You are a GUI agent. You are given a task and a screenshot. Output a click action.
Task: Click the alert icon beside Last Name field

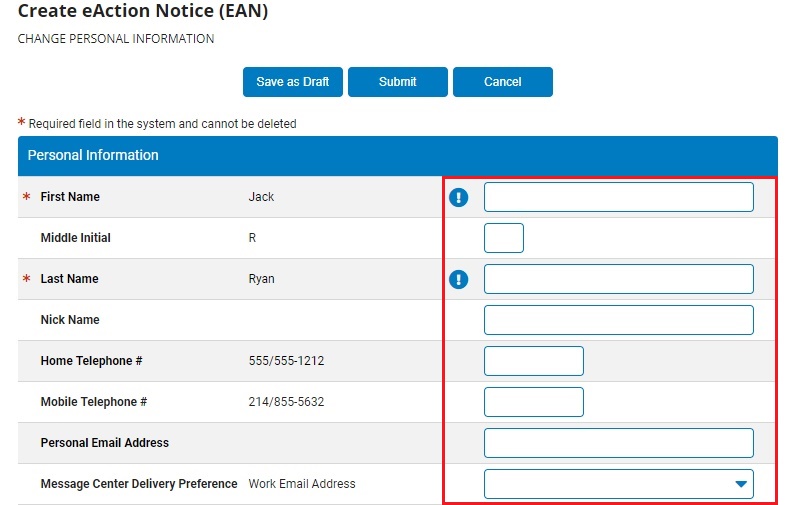point(458,279)
